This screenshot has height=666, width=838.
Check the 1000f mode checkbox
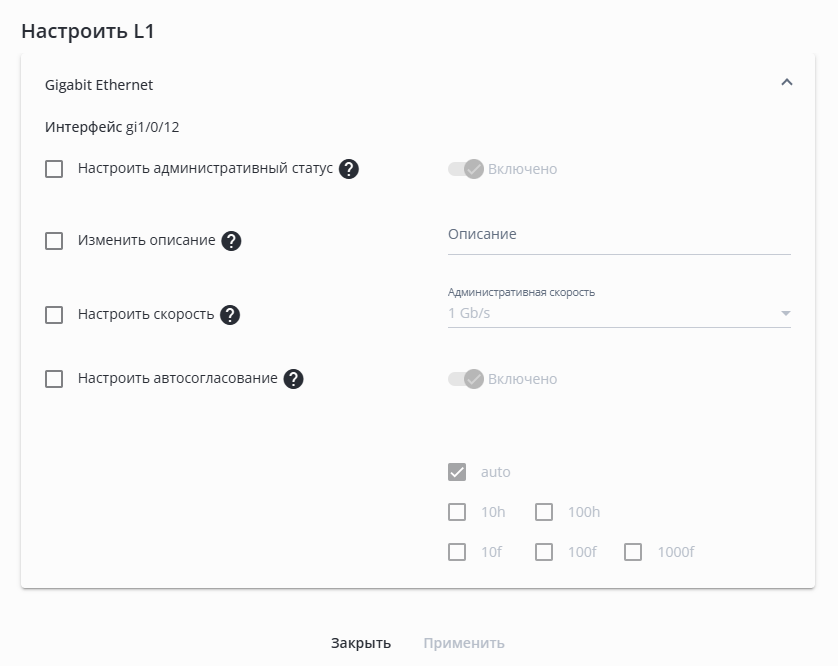click(633, 552)
